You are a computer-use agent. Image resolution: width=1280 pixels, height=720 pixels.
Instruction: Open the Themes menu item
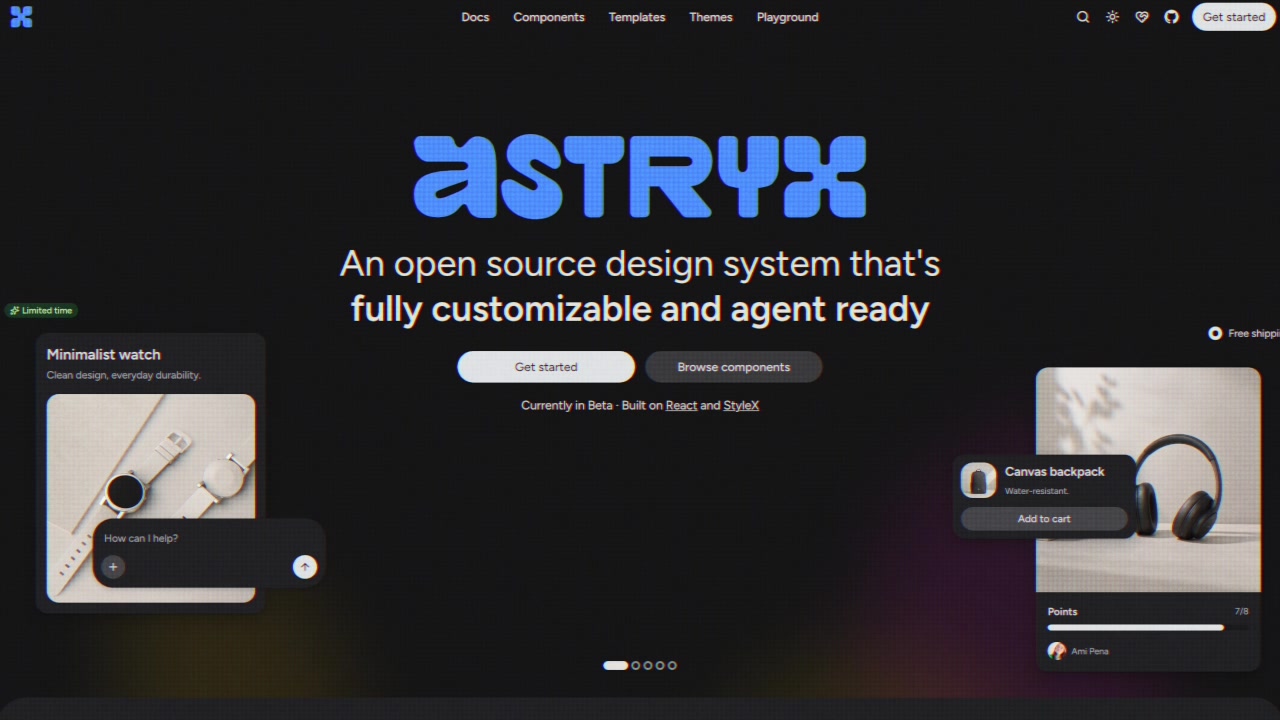[x=711, y=17]
